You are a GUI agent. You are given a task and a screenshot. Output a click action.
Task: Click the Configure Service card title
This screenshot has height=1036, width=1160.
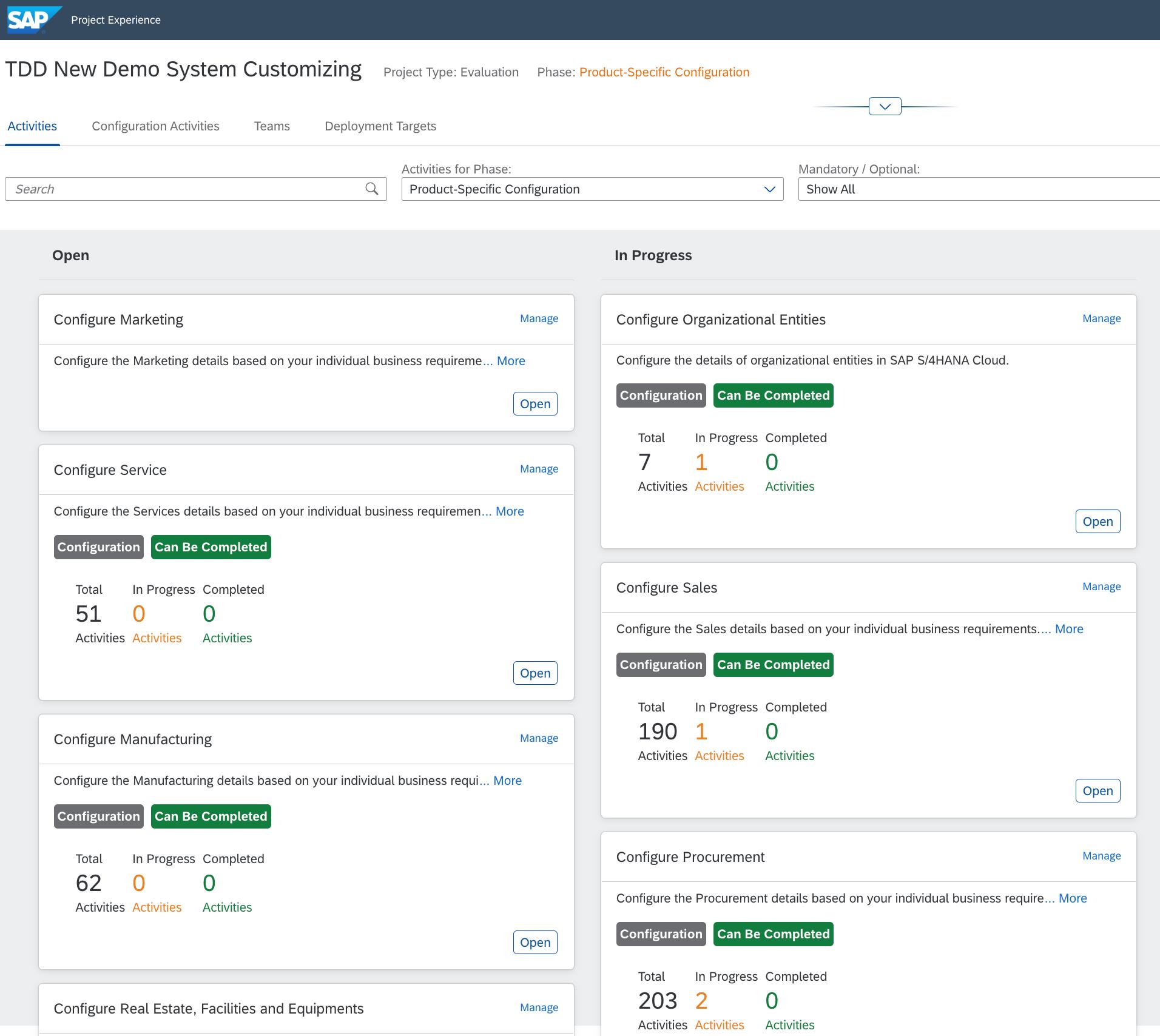click(110, 470)
